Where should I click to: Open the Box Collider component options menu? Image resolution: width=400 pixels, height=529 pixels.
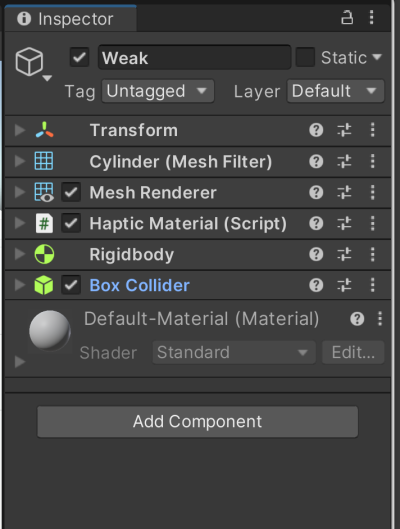(x=372, y=285)
